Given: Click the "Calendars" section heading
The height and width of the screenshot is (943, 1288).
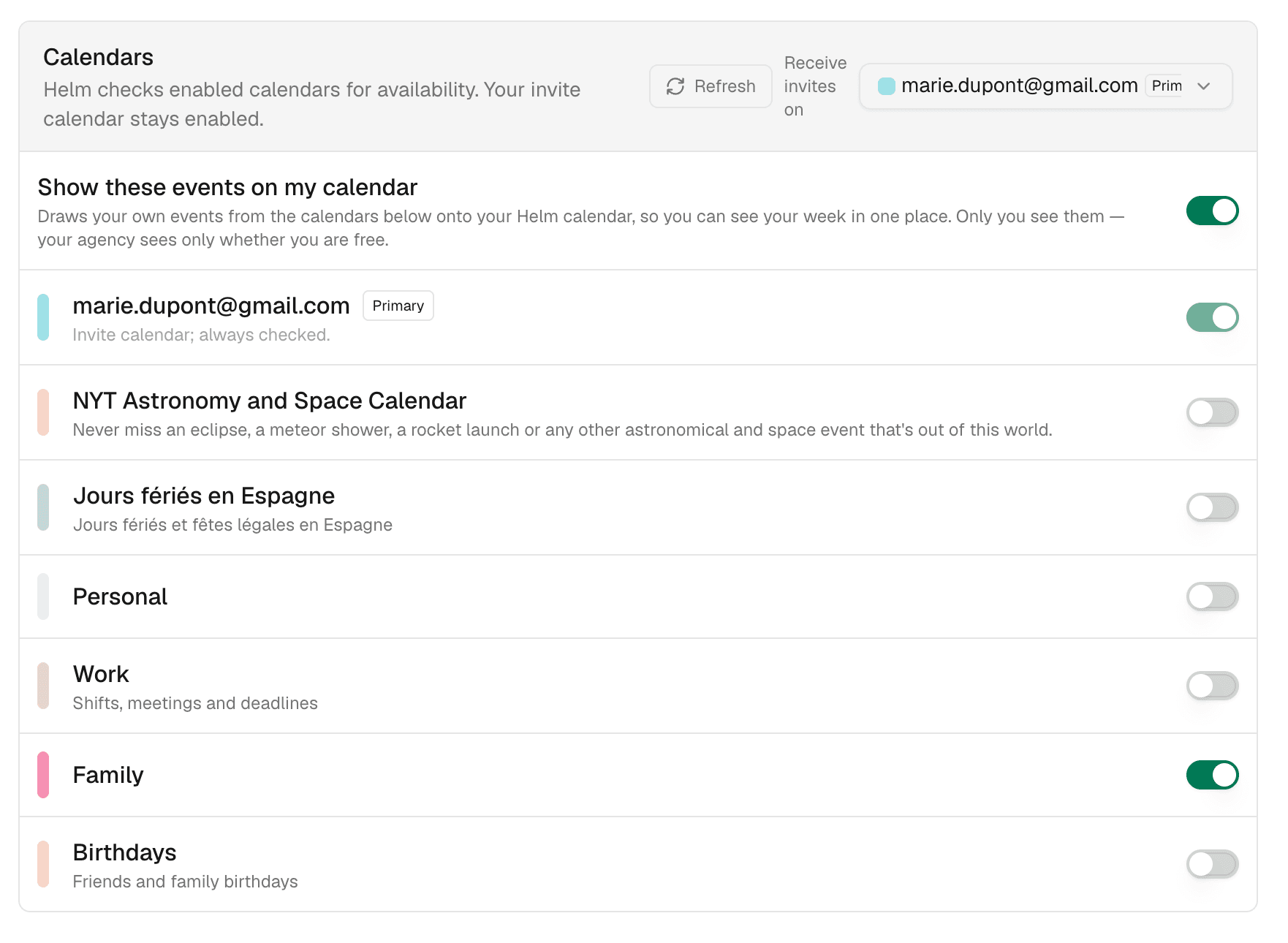Looking at the screenshot, I should (98, 57).
